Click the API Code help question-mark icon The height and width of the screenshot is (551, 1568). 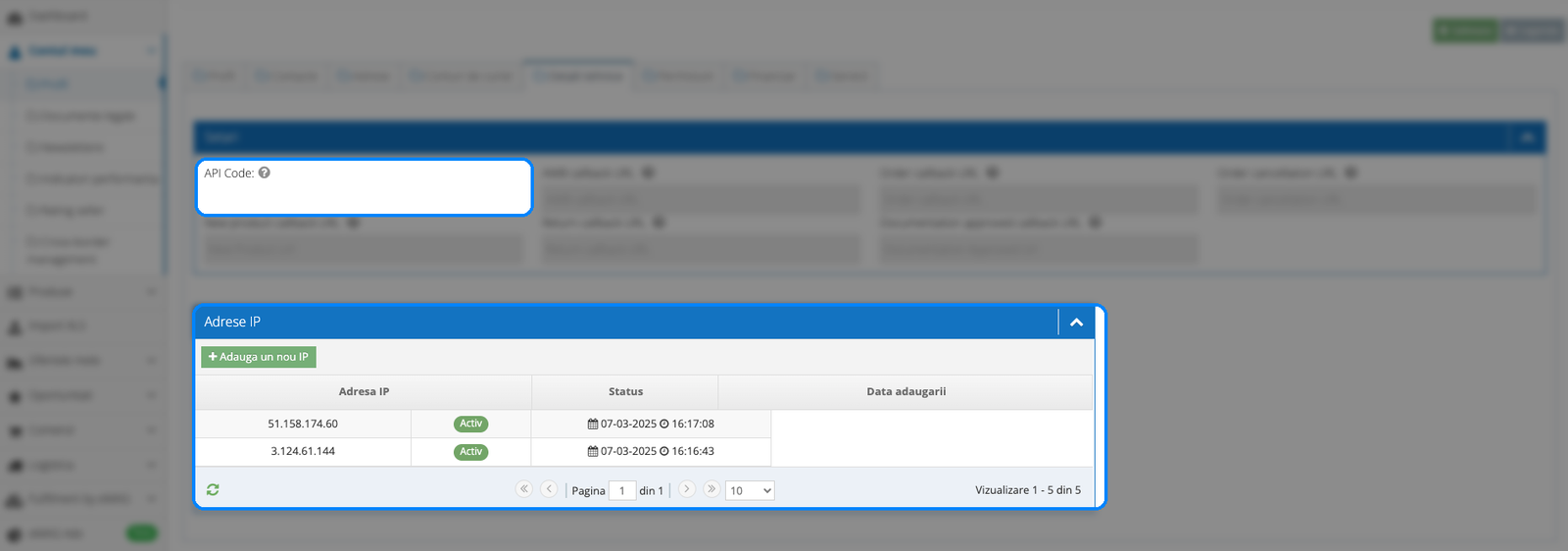click(265, 173)
